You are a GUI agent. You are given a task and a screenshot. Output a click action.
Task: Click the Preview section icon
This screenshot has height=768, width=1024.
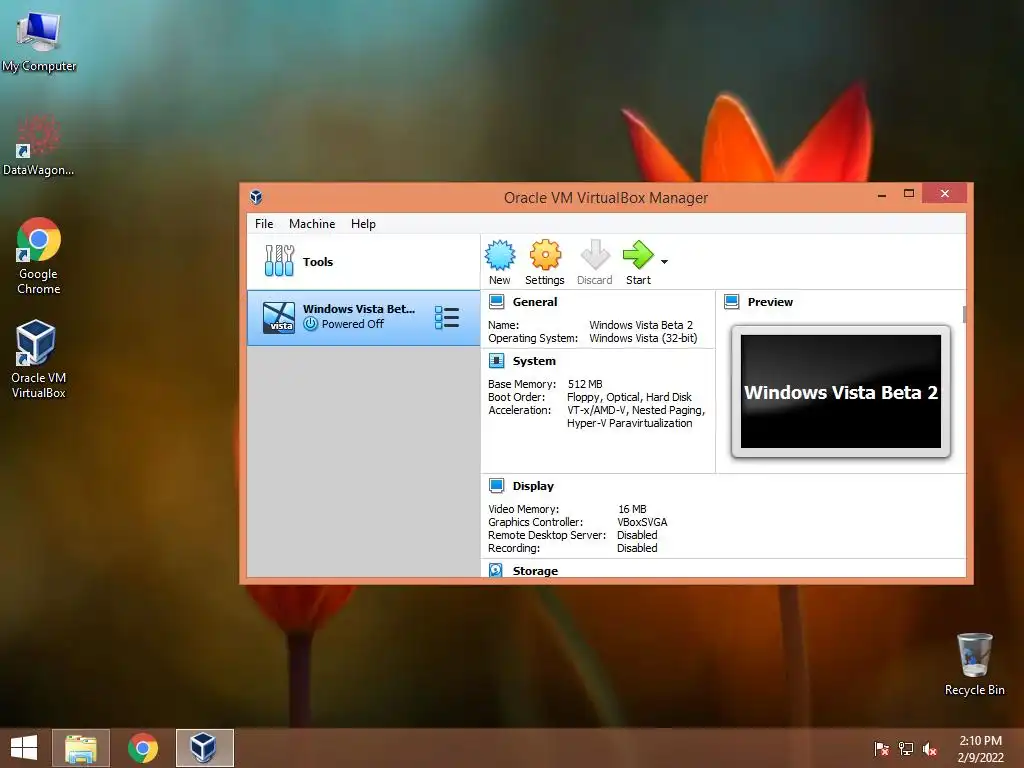click(x=732, y=302)
